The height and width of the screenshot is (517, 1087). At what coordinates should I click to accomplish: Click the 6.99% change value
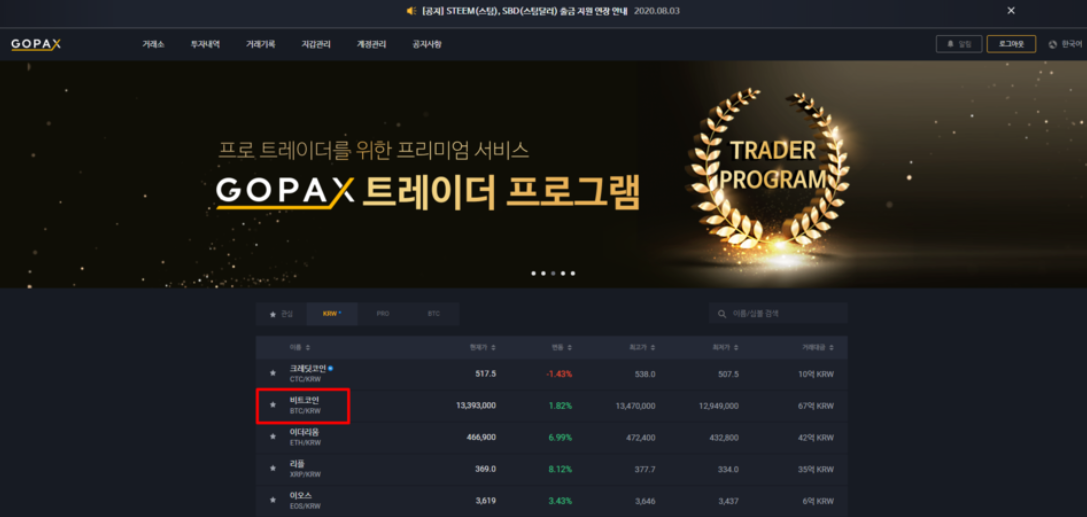(x=560, y=437)
